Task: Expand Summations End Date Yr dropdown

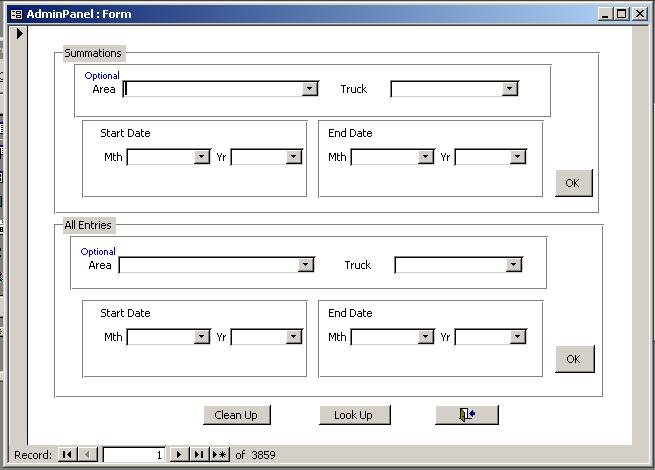Action: pyautogui.click(x=518, y=157)
